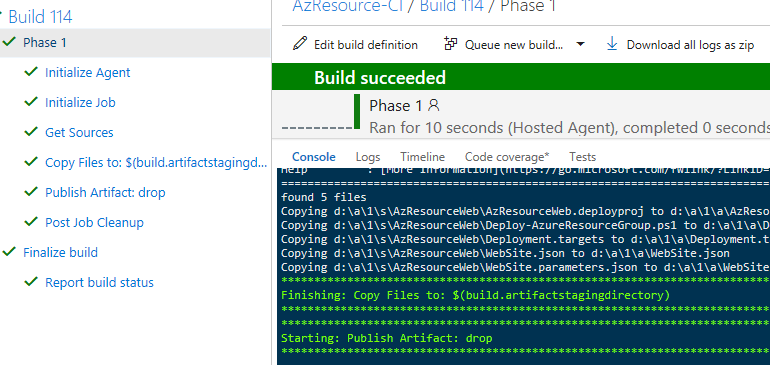Open the Post Job Cleanup step
770x365 pixels.
(x=94, y=223)
